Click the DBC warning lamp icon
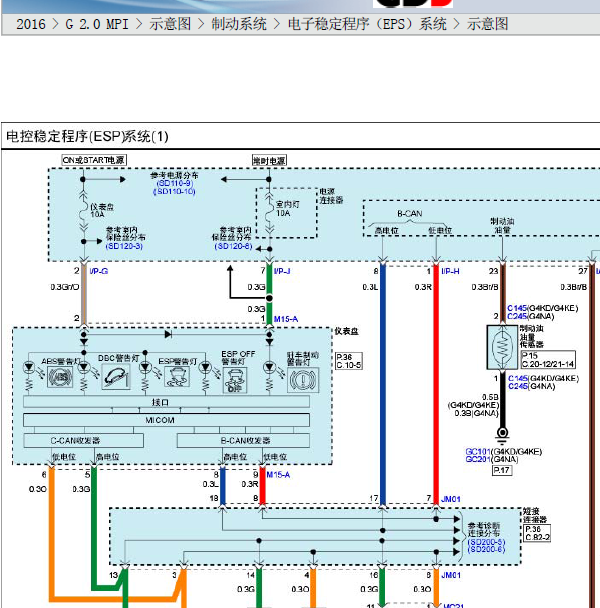Screen dimensions: 600x608 click(116, 376)
